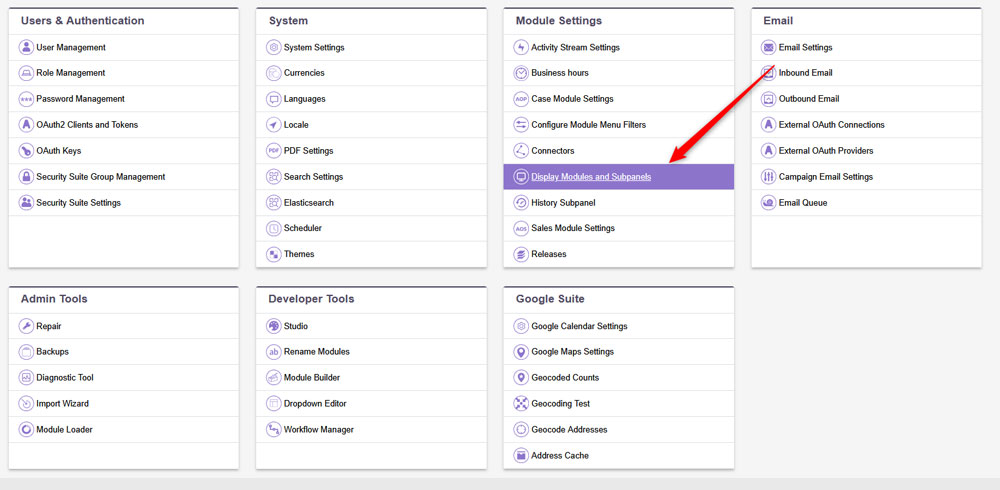View Geocoded Counts
The image size is (1000, 490).
coord(565,378)
